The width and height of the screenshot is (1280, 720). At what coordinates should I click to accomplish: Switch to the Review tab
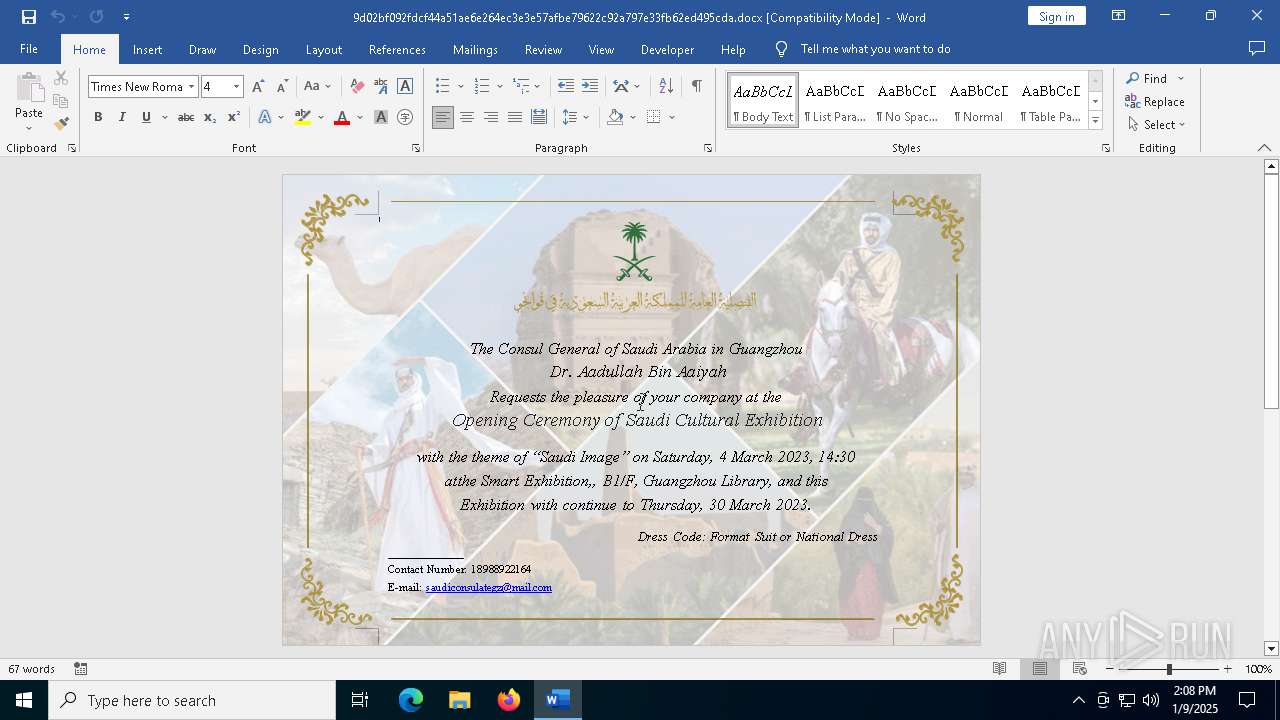point(543,49)
